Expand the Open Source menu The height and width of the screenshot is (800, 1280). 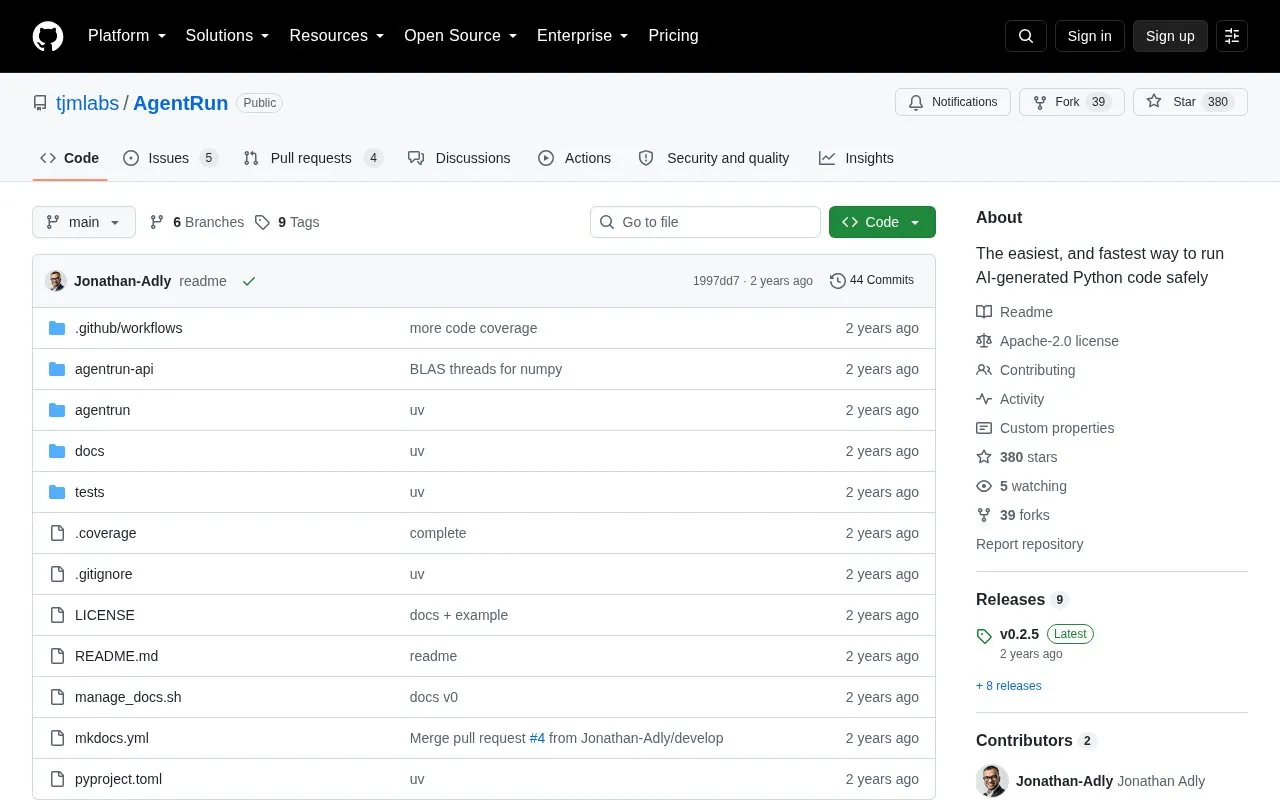[461, 36]
